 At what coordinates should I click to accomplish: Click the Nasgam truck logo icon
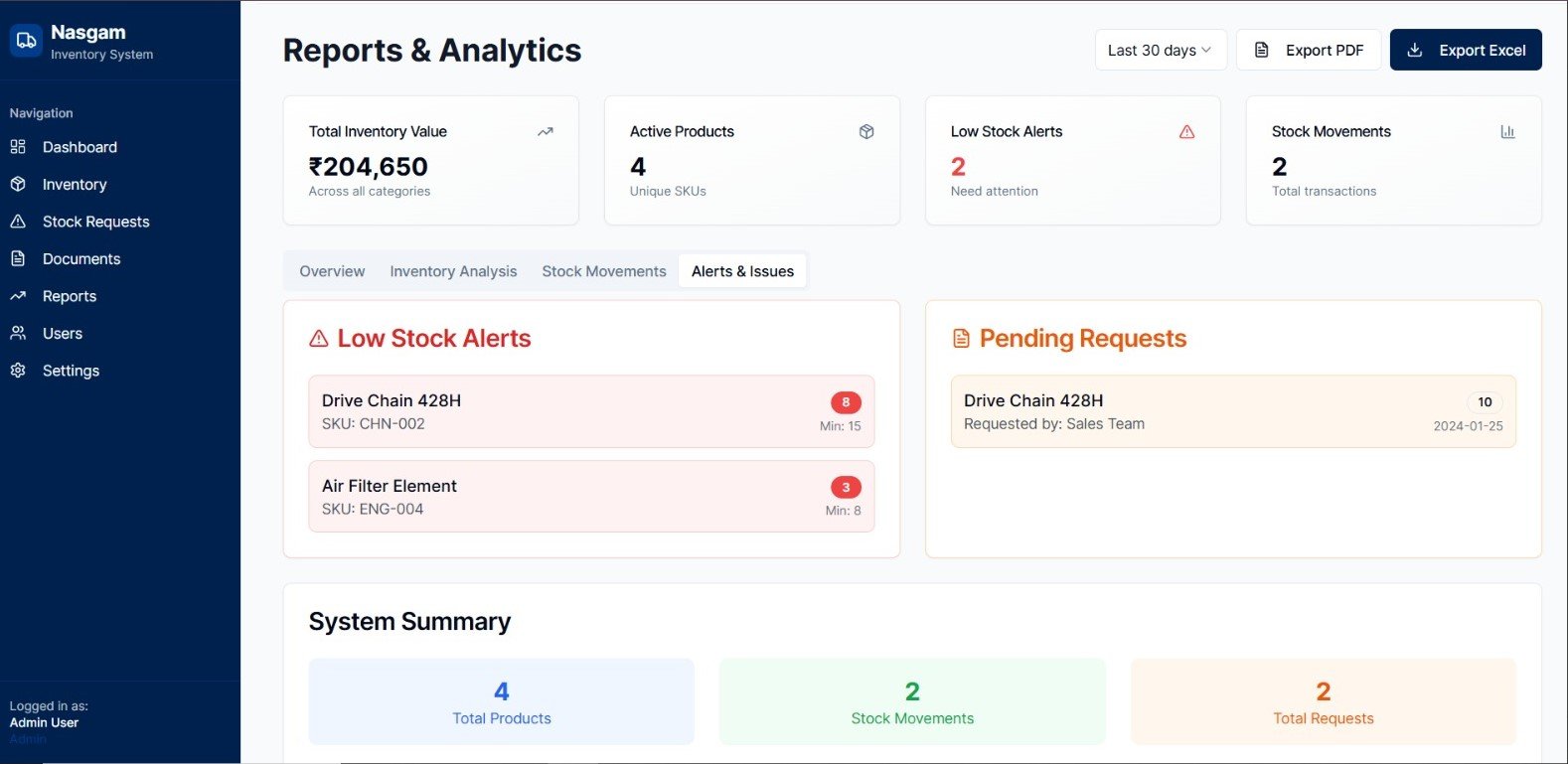26,41
